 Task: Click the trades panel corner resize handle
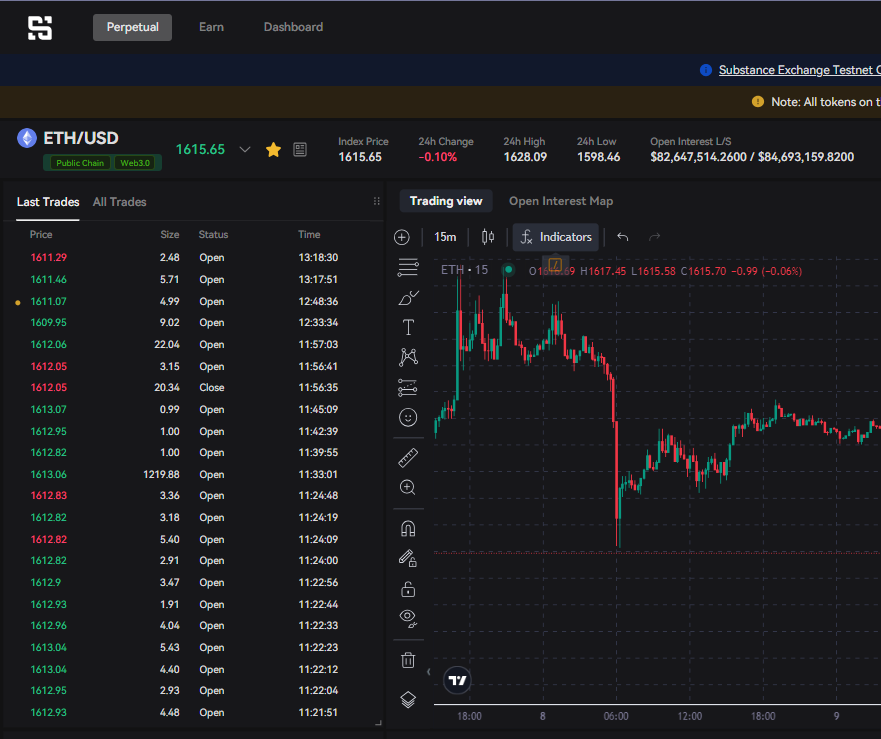tap(379, 723)
